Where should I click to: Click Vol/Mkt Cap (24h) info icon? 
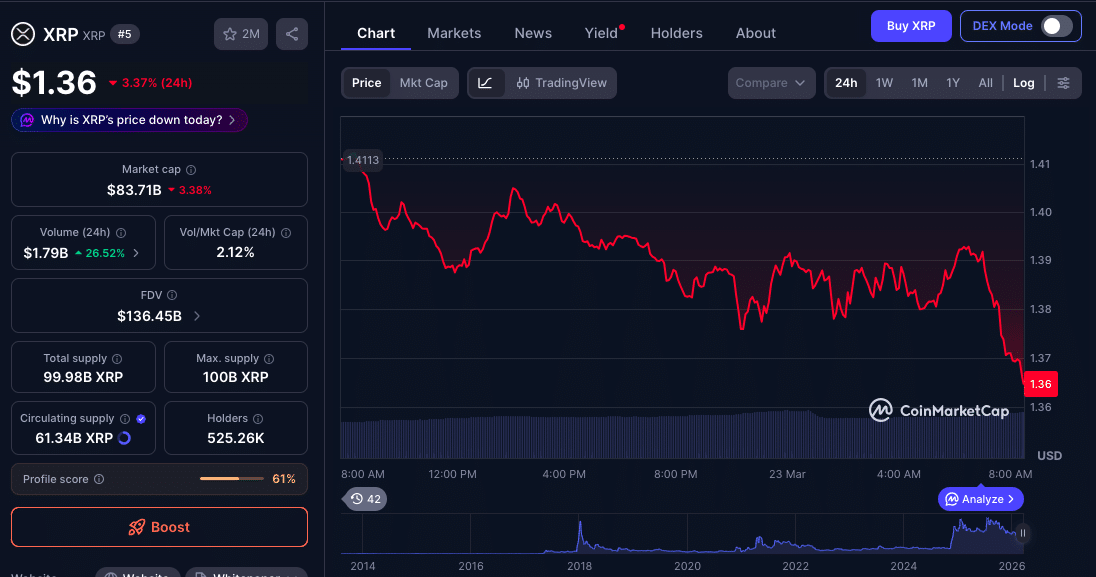[x=286, y=233]
